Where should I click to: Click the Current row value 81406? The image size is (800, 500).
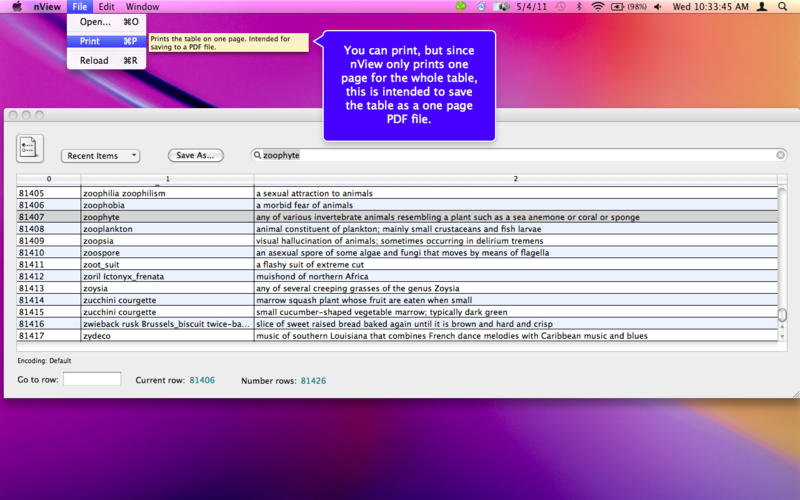point(202,380)
